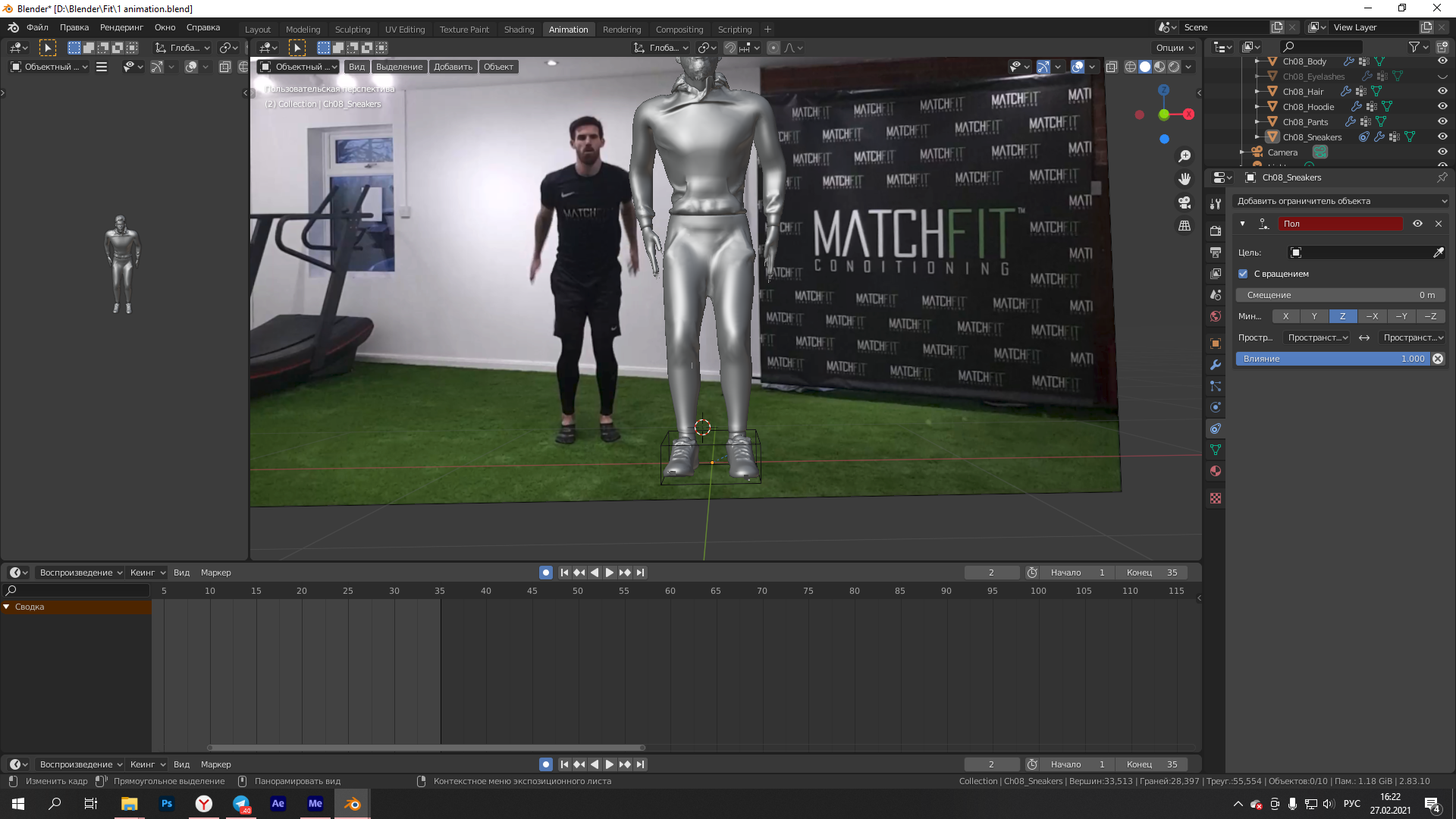Image resolution: width=1456 pixels, height=819 pixels.
Task: Click Опции button in viewport header
Action: click(1175, 47)
